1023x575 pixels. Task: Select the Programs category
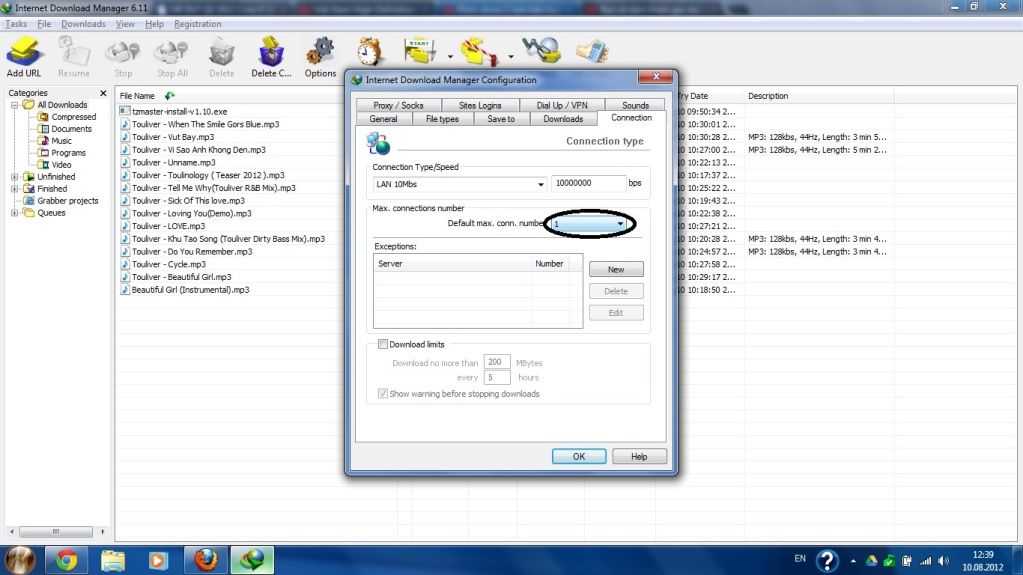pyautogui.click(x=69, y=153)
